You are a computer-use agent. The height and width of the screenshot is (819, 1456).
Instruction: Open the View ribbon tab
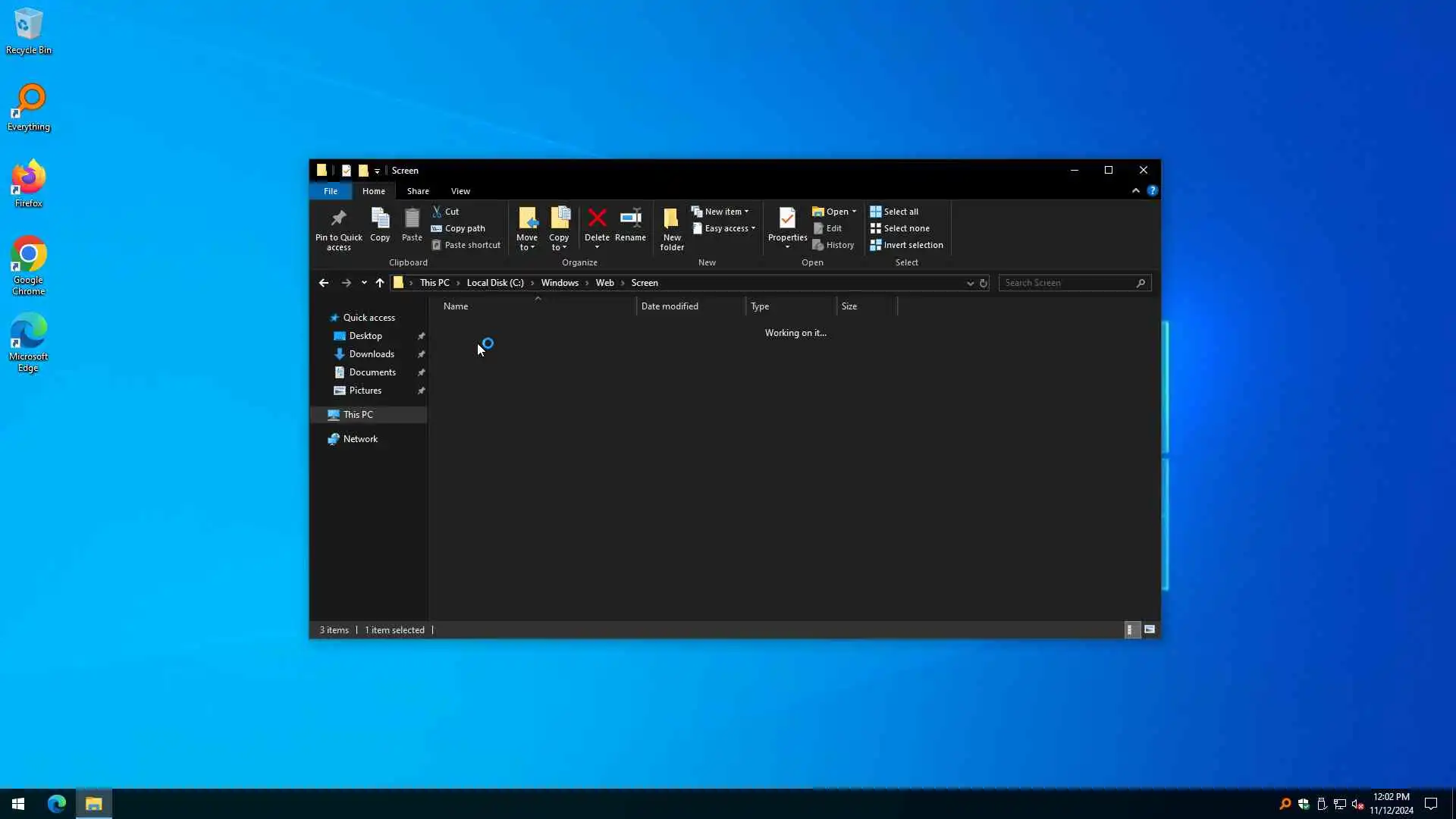(x=460, y=191)
